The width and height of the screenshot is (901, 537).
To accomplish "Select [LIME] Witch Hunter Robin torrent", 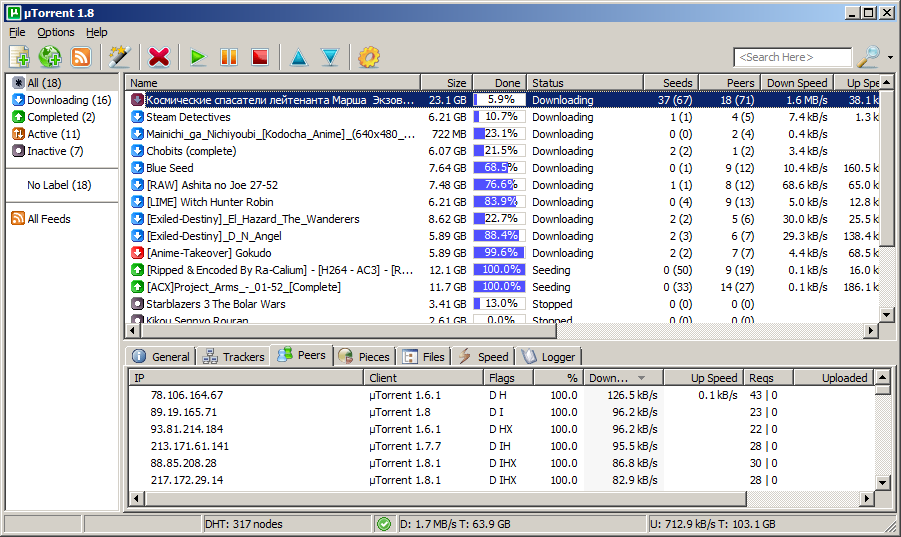I will point(503,202).
